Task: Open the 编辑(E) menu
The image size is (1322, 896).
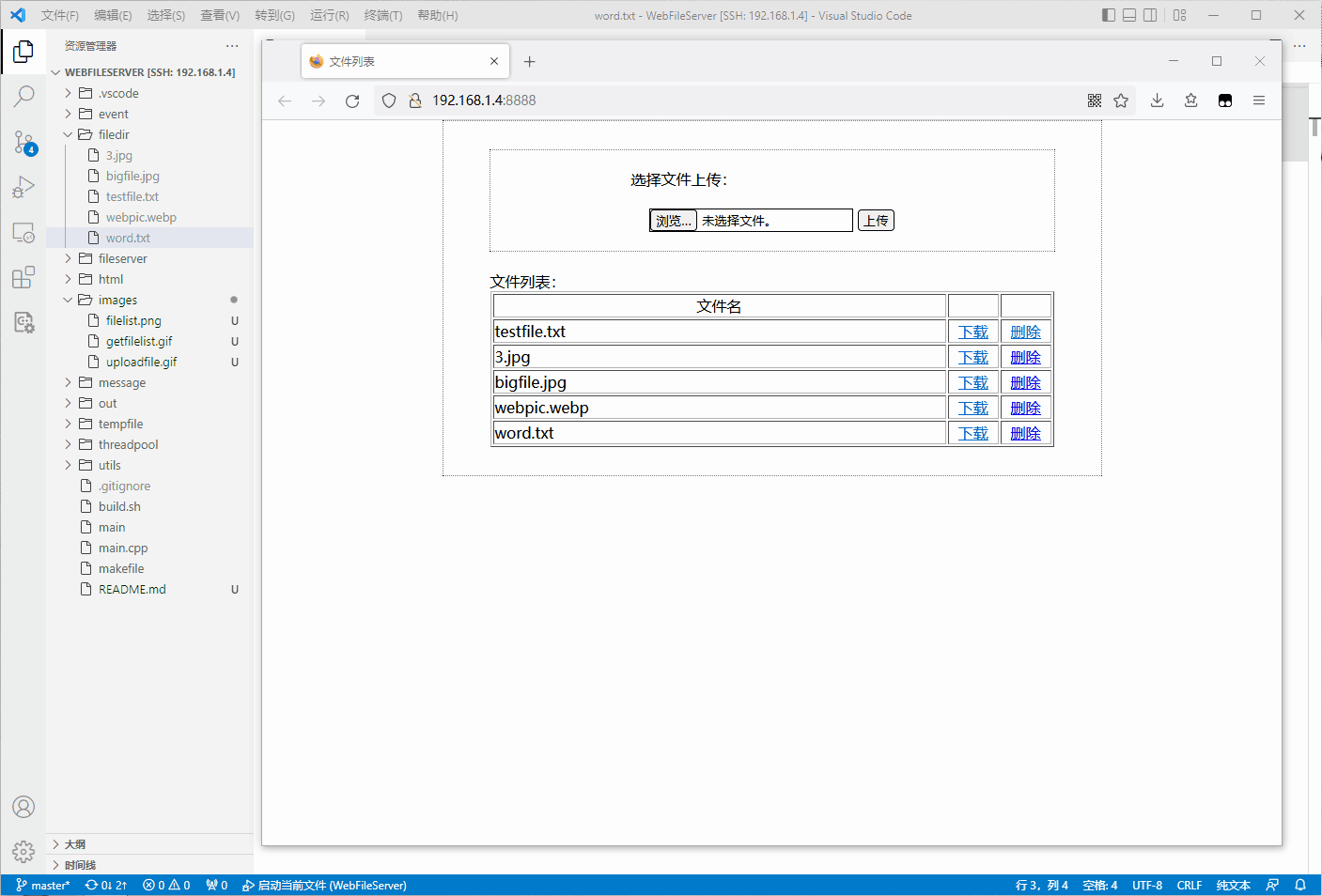Action: (x=113, y=15)
